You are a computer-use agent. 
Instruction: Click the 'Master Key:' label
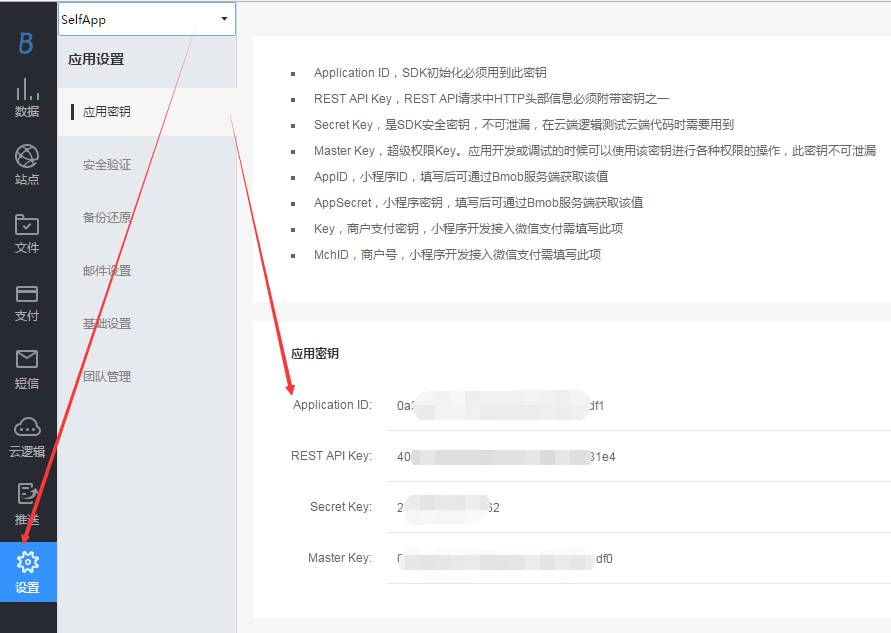tap(340, 558)
